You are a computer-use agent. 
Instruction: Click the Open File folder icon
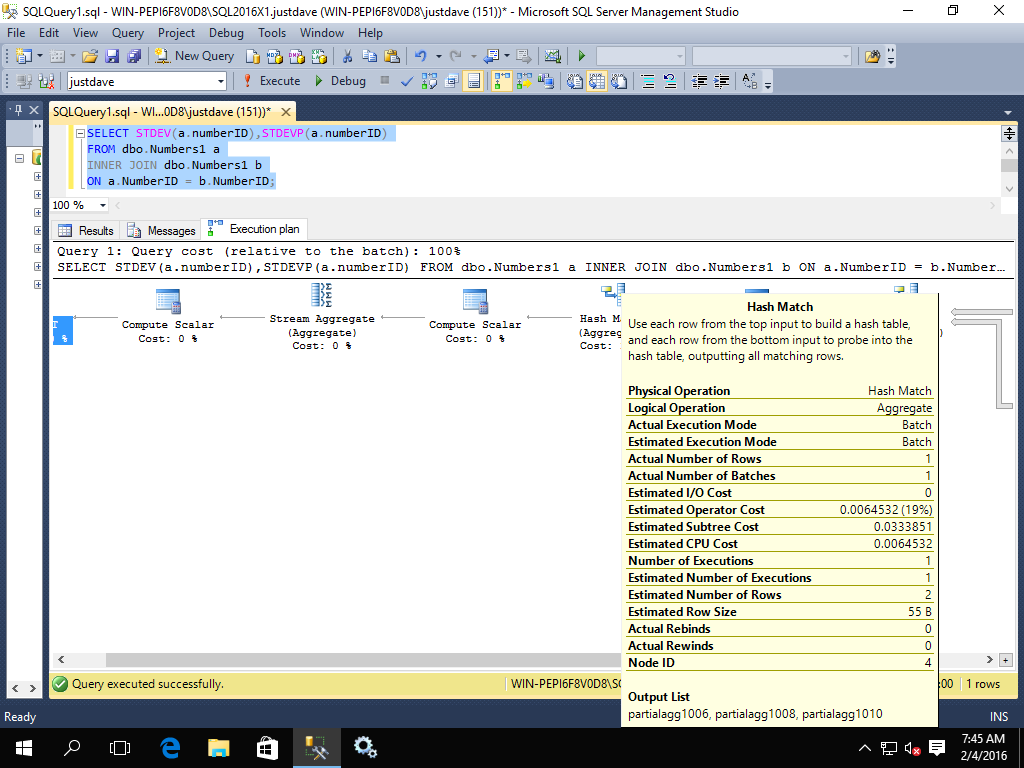click(90, 56)
